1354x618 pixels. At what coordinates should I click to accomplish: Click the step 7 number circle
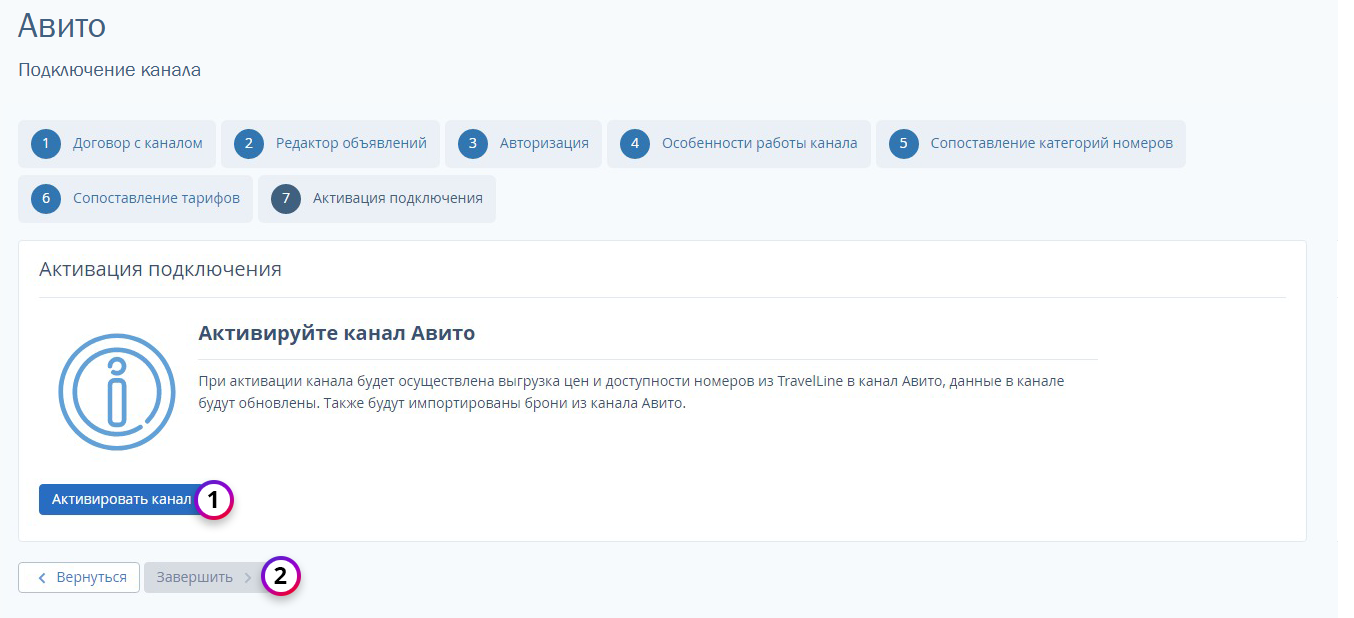pyautogui.click(x=286, y=198)
